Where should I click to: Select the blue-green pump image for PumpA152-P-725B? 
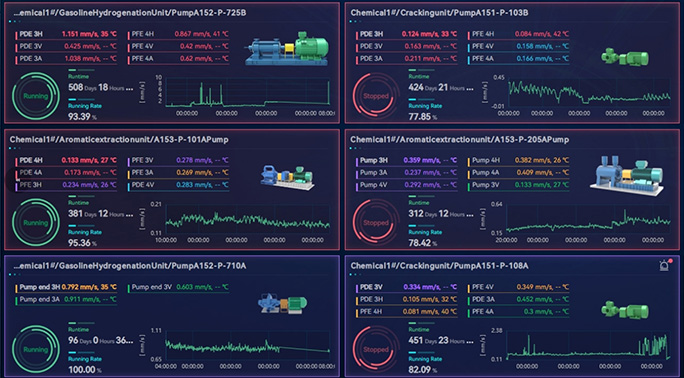[286, 49]
